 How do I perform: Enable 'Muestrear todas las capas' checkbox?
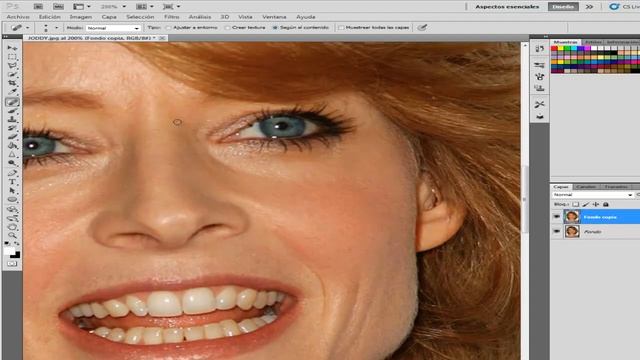(341, 27)
